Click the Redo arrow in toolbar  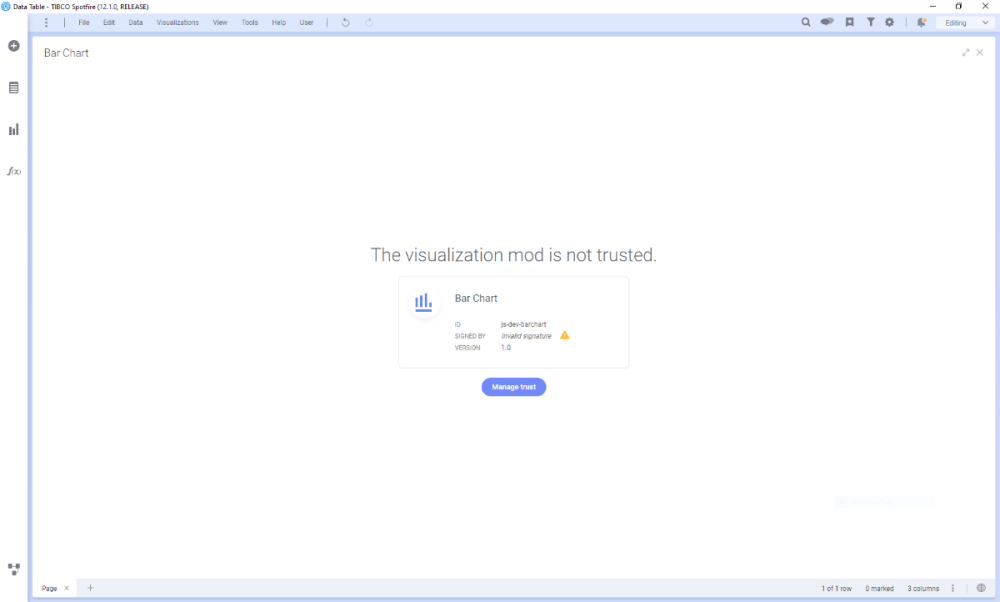point(369,22)
